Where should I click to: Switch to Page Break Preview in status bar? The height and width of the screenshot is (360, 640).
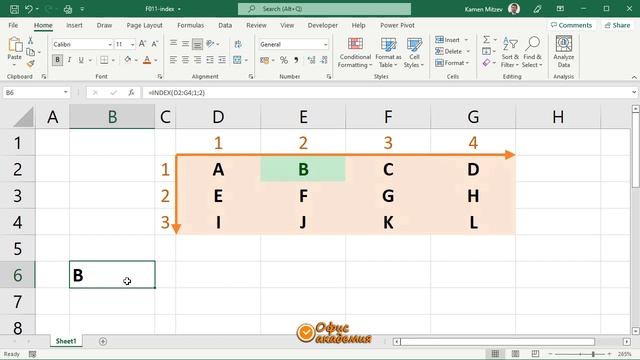point(536,354)
